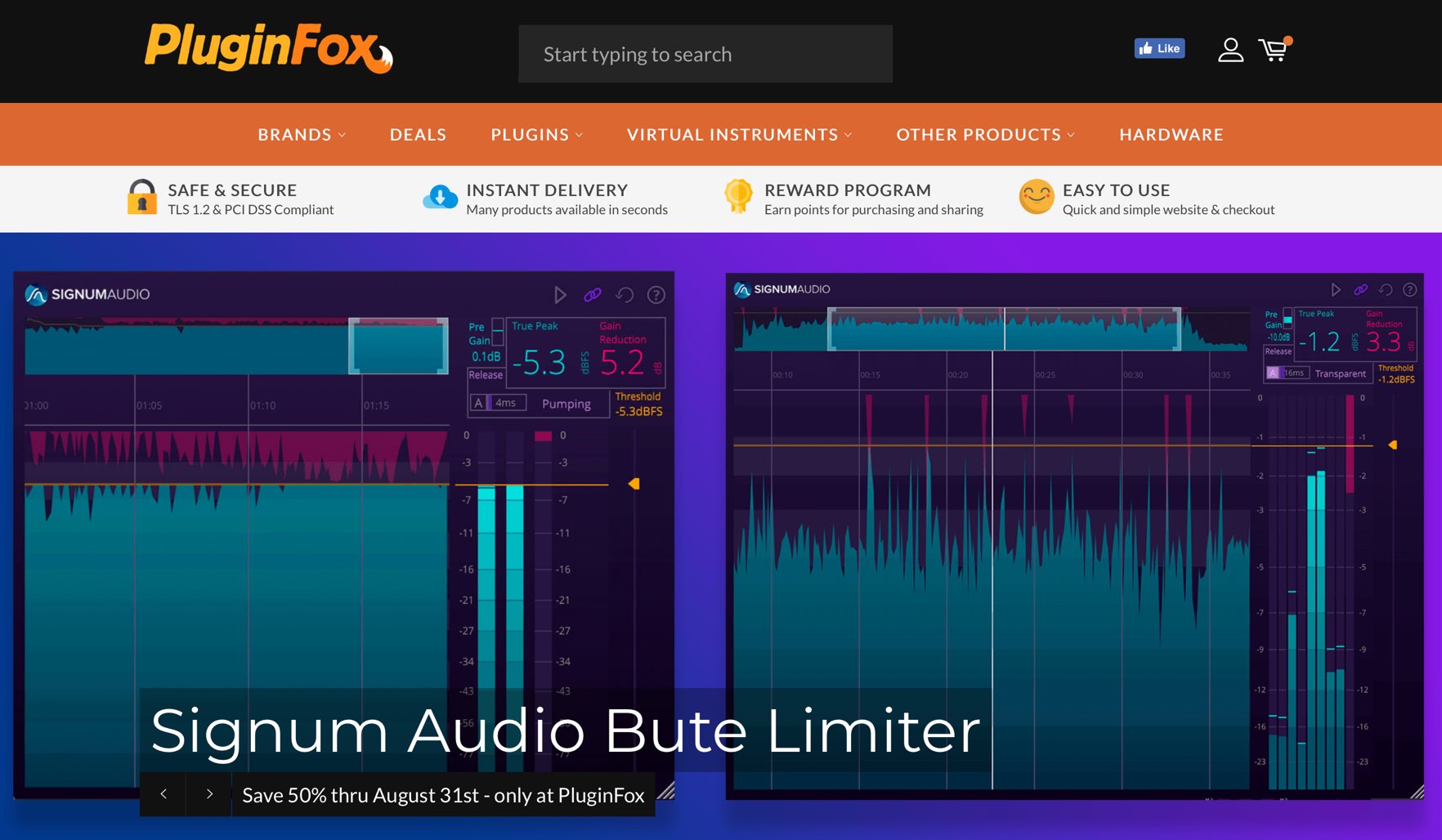The width and height of the screenshot is (1442, 840).
Task: Click the Signum Audio Bute Limiter title
Action: coord(566,731)
